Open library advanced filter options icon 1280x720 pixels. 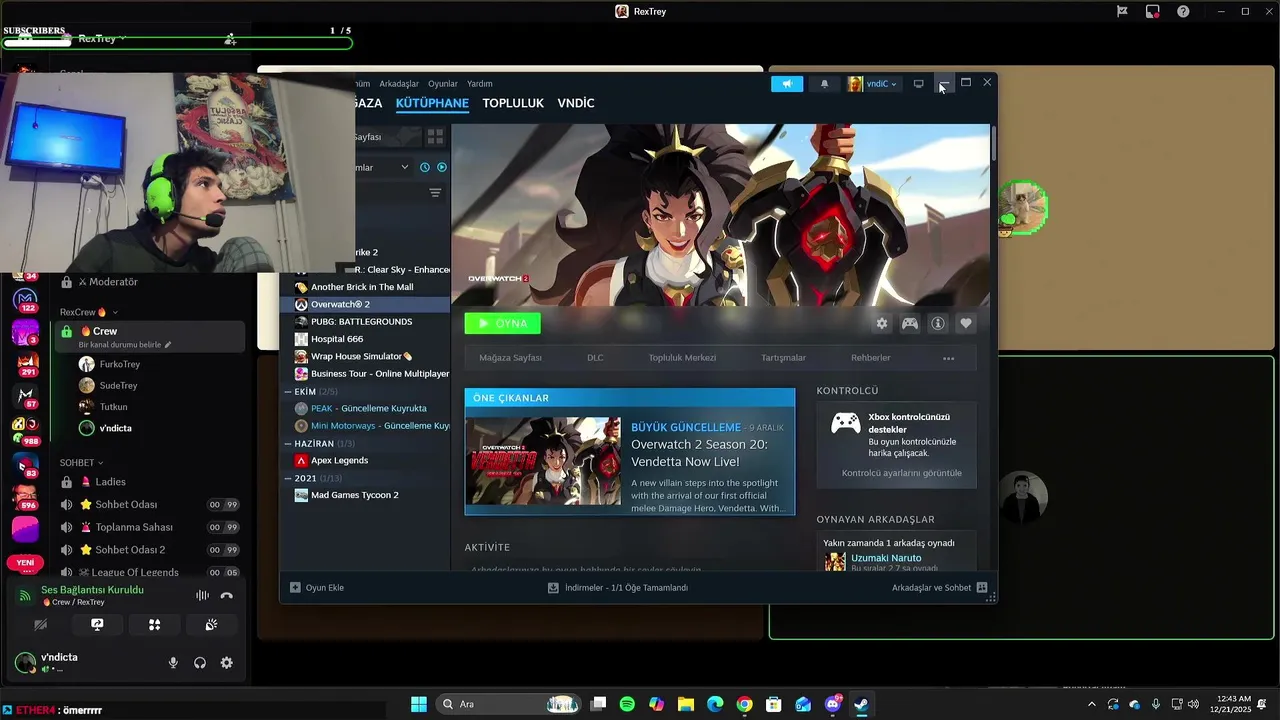click(435, 193)
